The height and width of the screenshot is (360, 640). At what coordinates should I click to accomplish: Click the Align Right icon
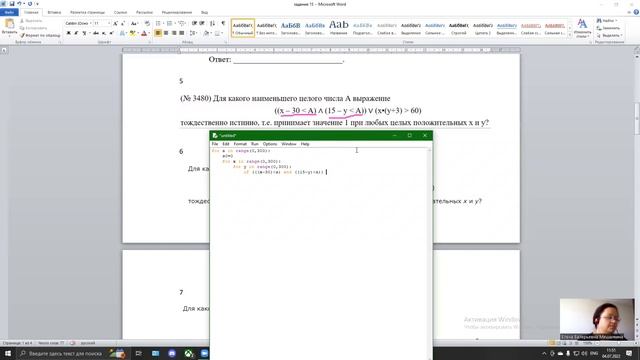(174, 33)
